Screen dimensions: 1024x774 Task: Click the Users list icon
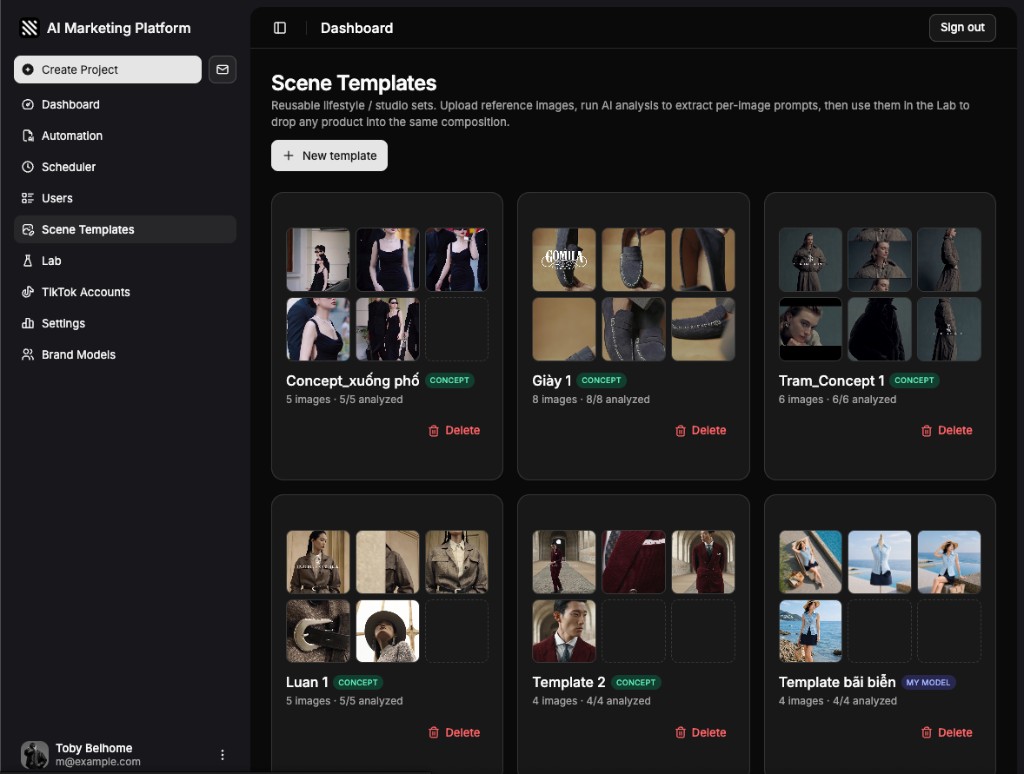27,198
